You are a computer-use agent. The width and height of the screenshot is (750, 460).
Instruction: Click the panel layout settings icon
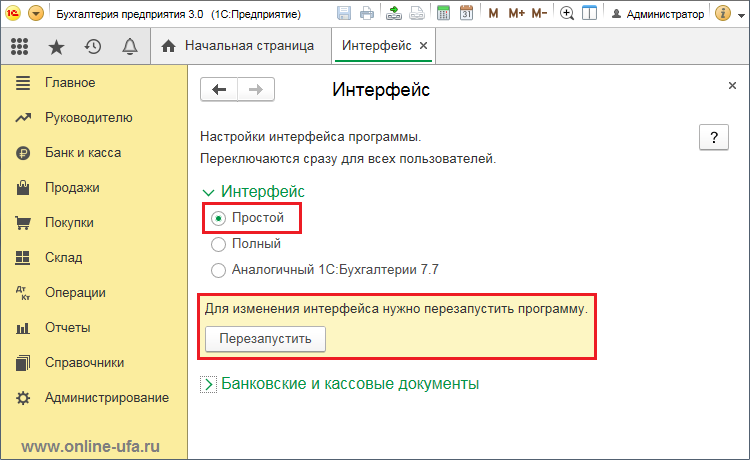[x=590, y=13]
